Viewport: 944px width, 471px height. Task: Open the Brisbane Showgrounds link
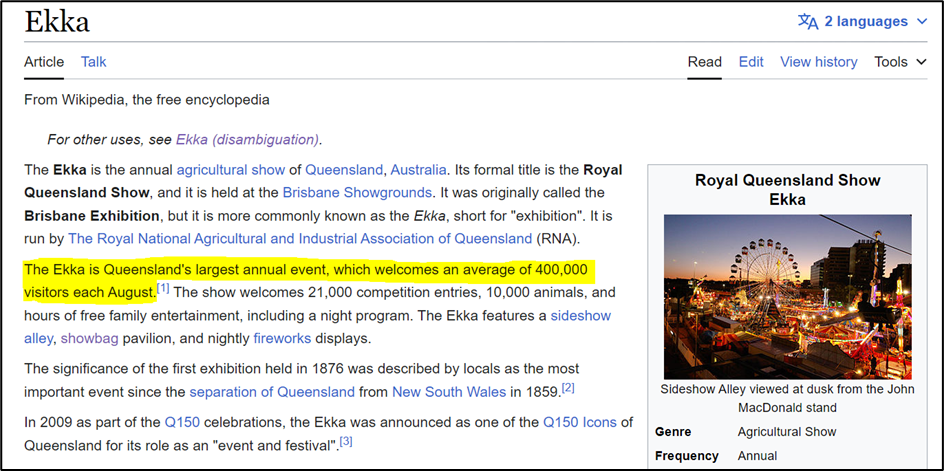pos(357,192)
